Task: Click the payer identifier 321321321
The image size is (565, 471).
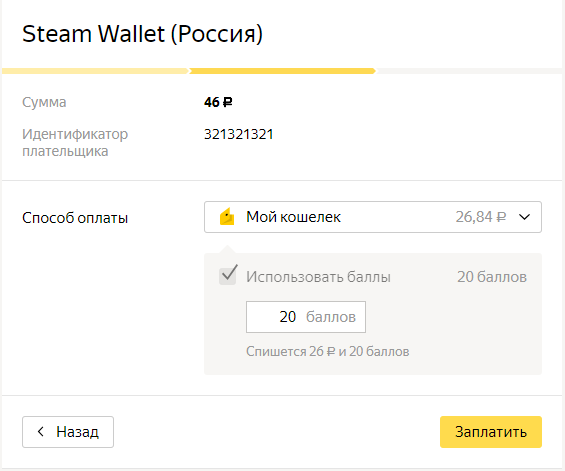Action: pyautogui.click(x=239, y=134)
